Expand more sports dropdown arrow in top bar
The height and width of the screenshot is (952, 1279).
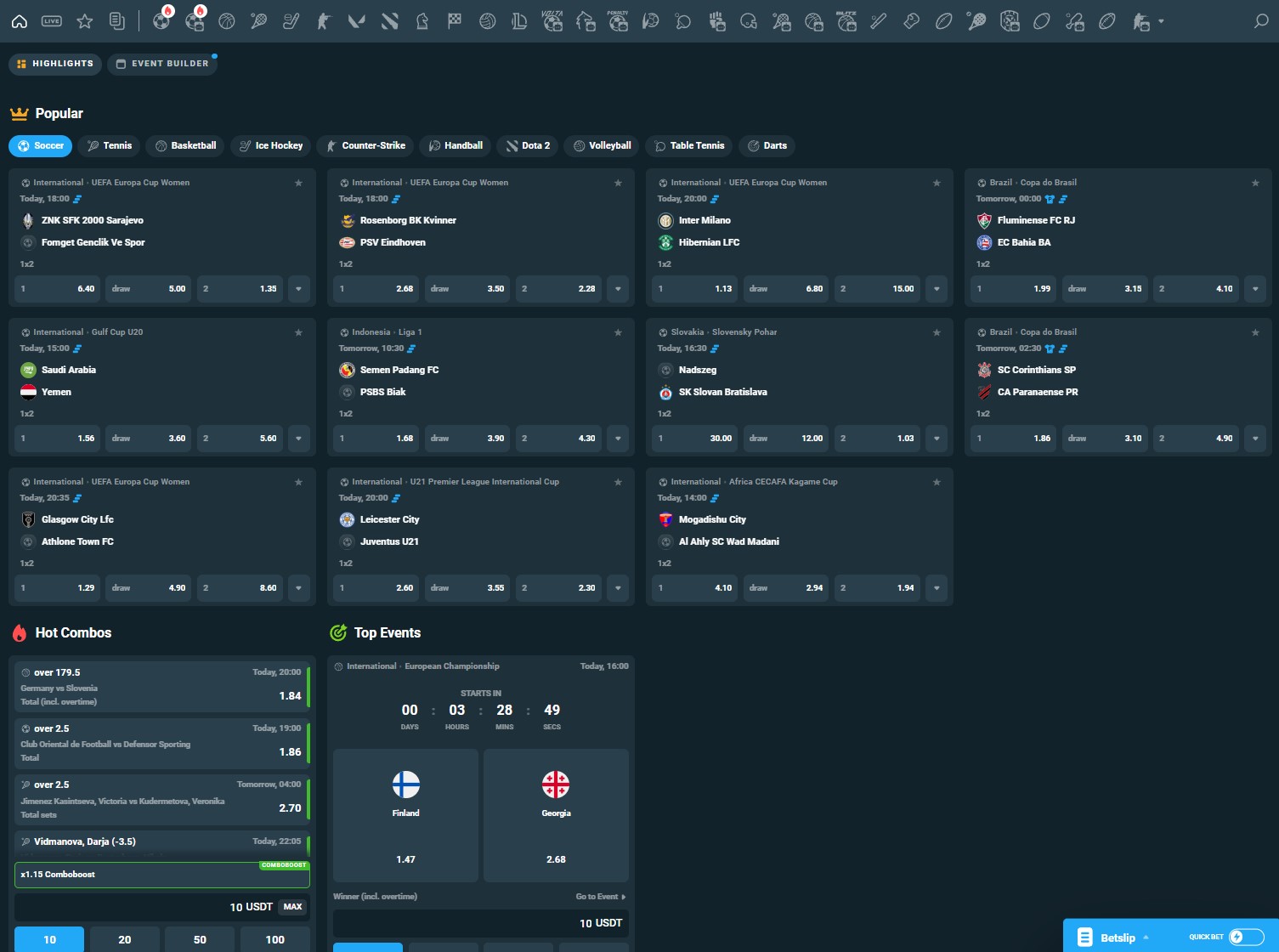click(x=1161, y=21)
